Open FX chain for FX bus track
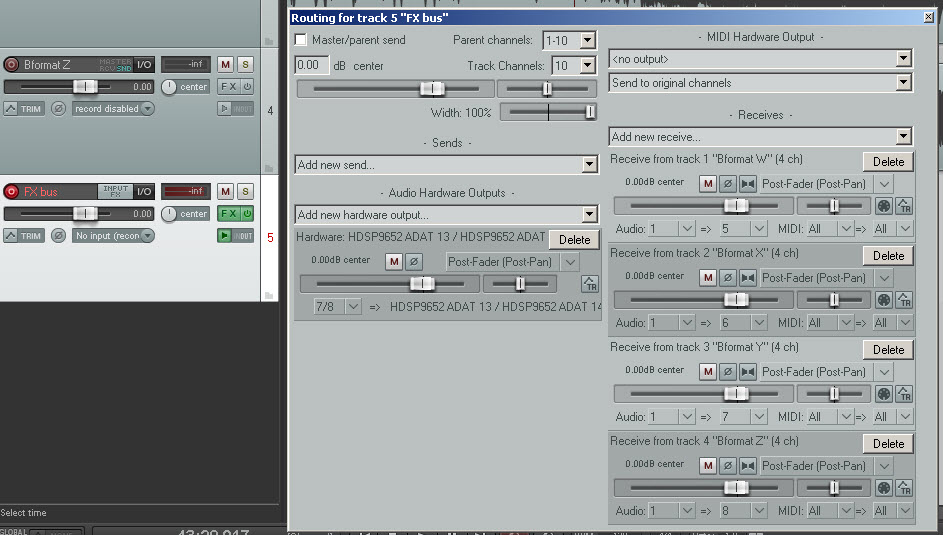The image size is (943, 535). [x=228, y=214]
